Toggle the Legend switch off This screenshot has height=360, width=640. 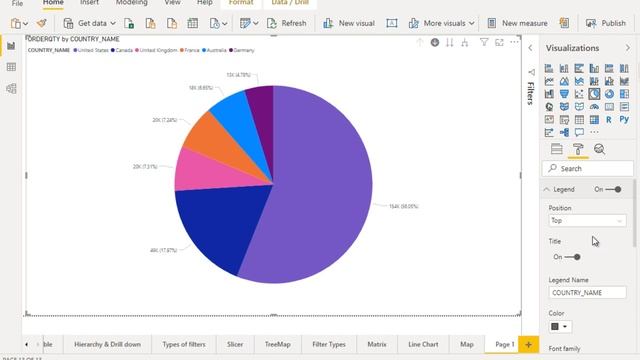point(613,189)
